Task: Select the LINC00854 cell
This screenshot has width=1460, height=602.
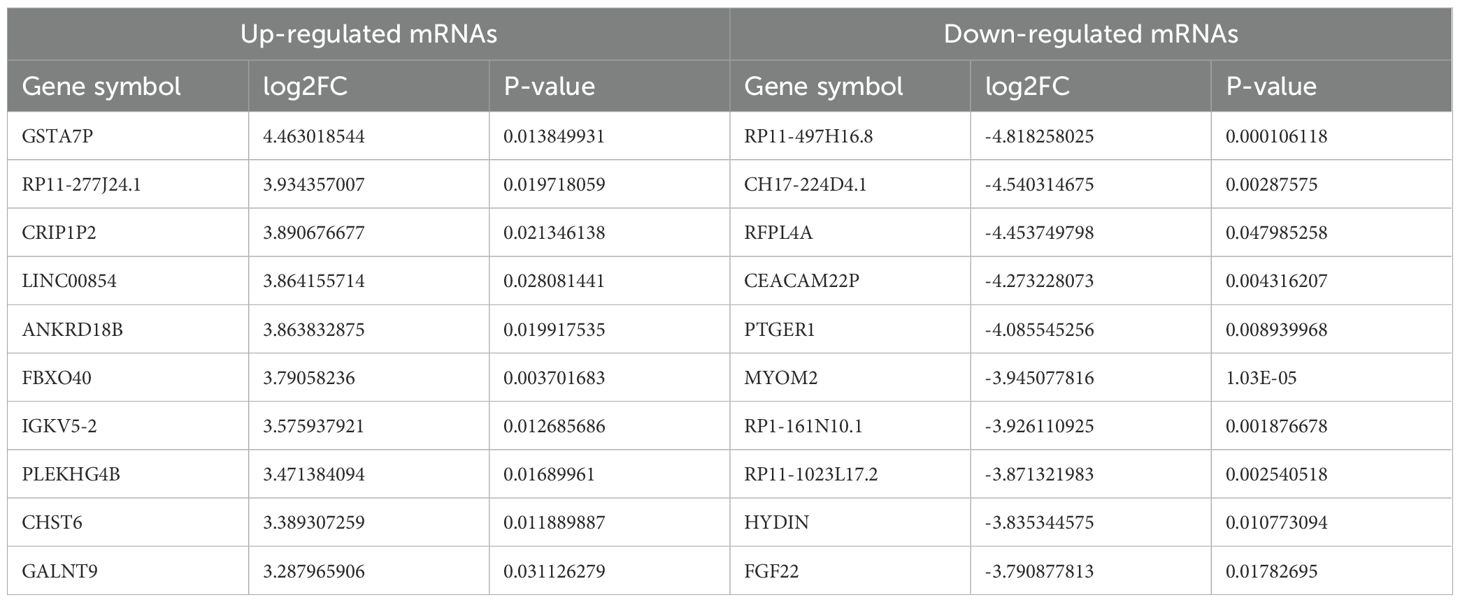Action: 128,281
